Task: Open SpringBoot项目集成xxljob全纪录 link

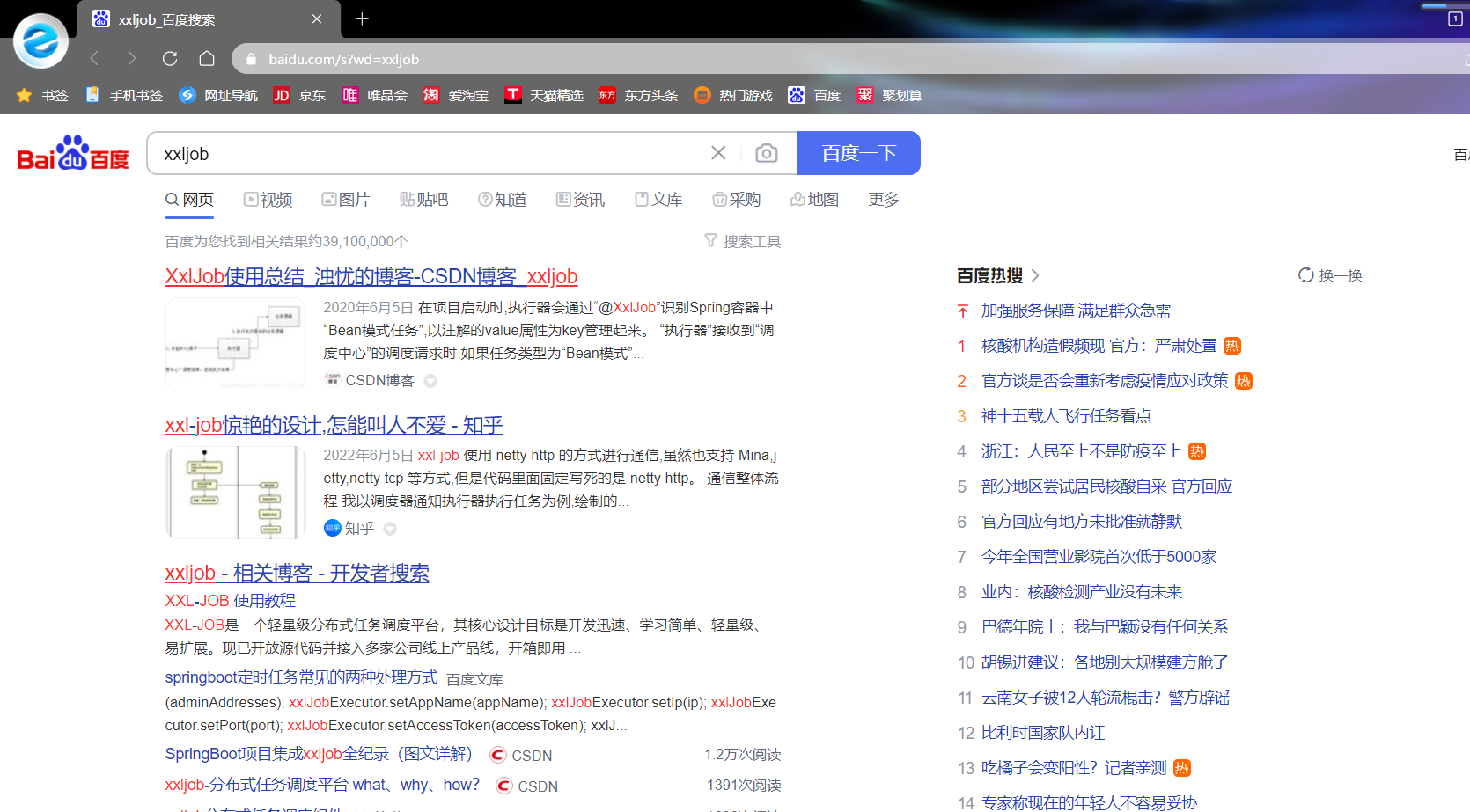Action: pyautogui.click(x=319, y=754)
